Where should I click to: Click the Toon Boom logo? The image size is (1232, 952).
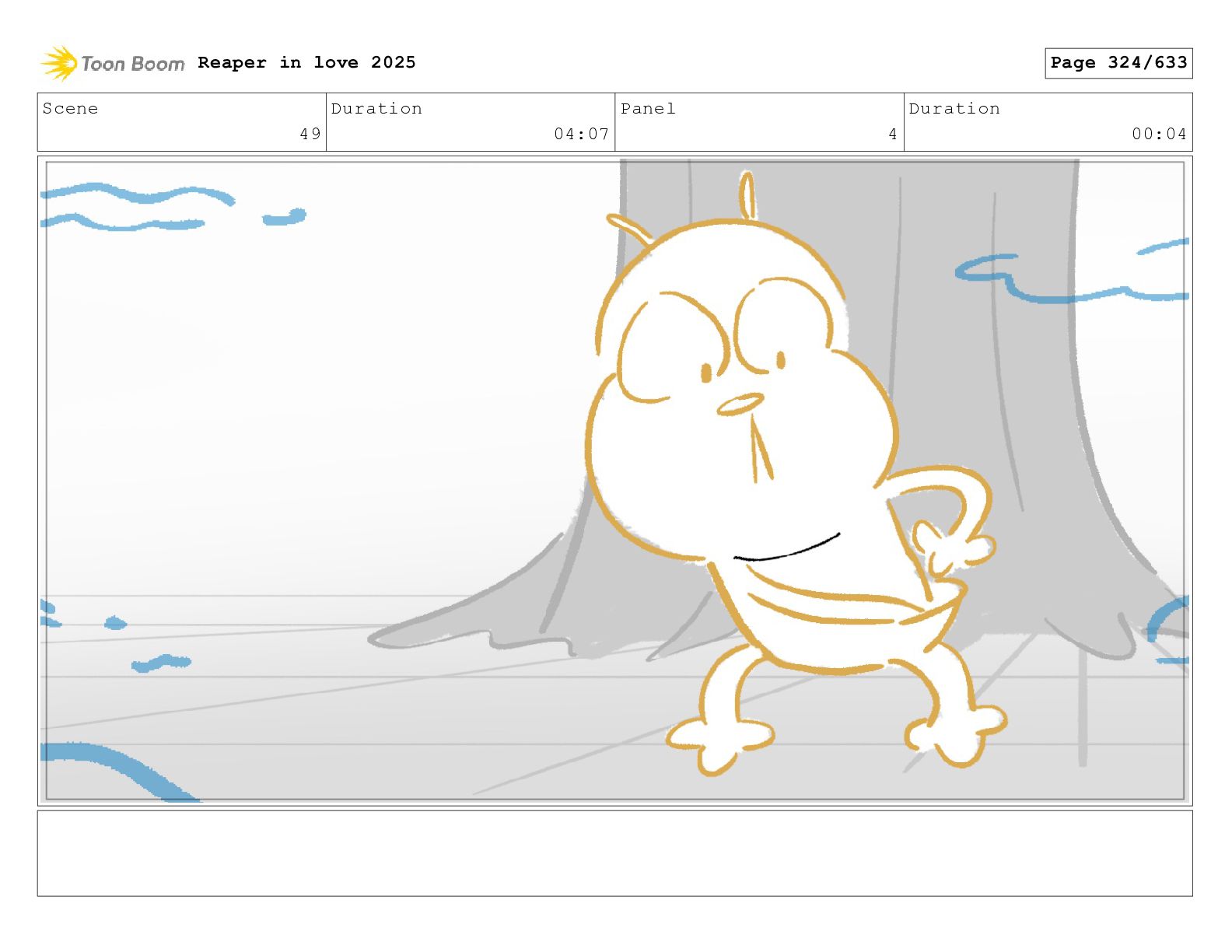pyautogui.click(x=113, y=63)
